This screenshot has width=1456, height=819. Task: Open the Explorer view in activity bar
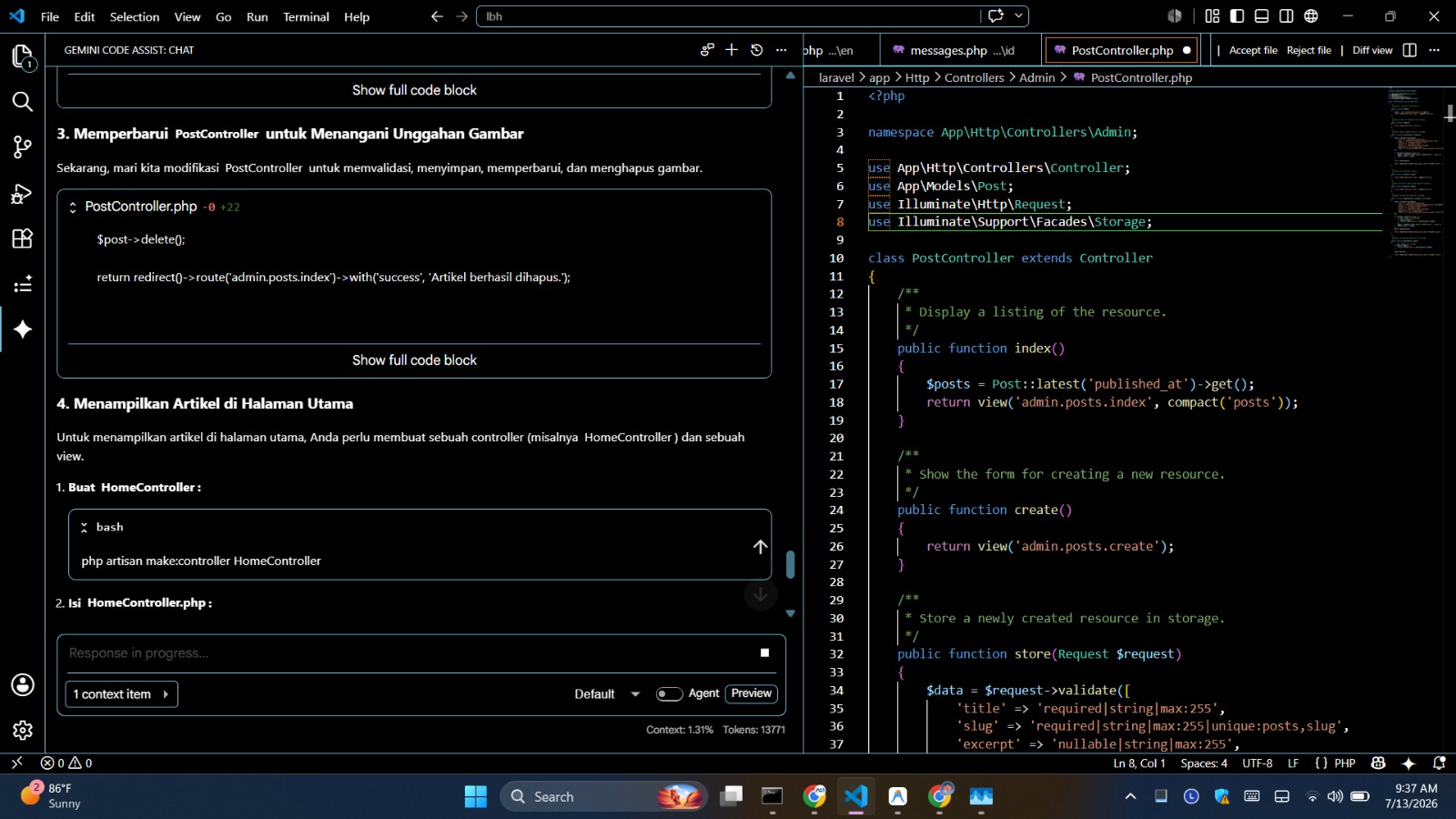click(23, 56)
